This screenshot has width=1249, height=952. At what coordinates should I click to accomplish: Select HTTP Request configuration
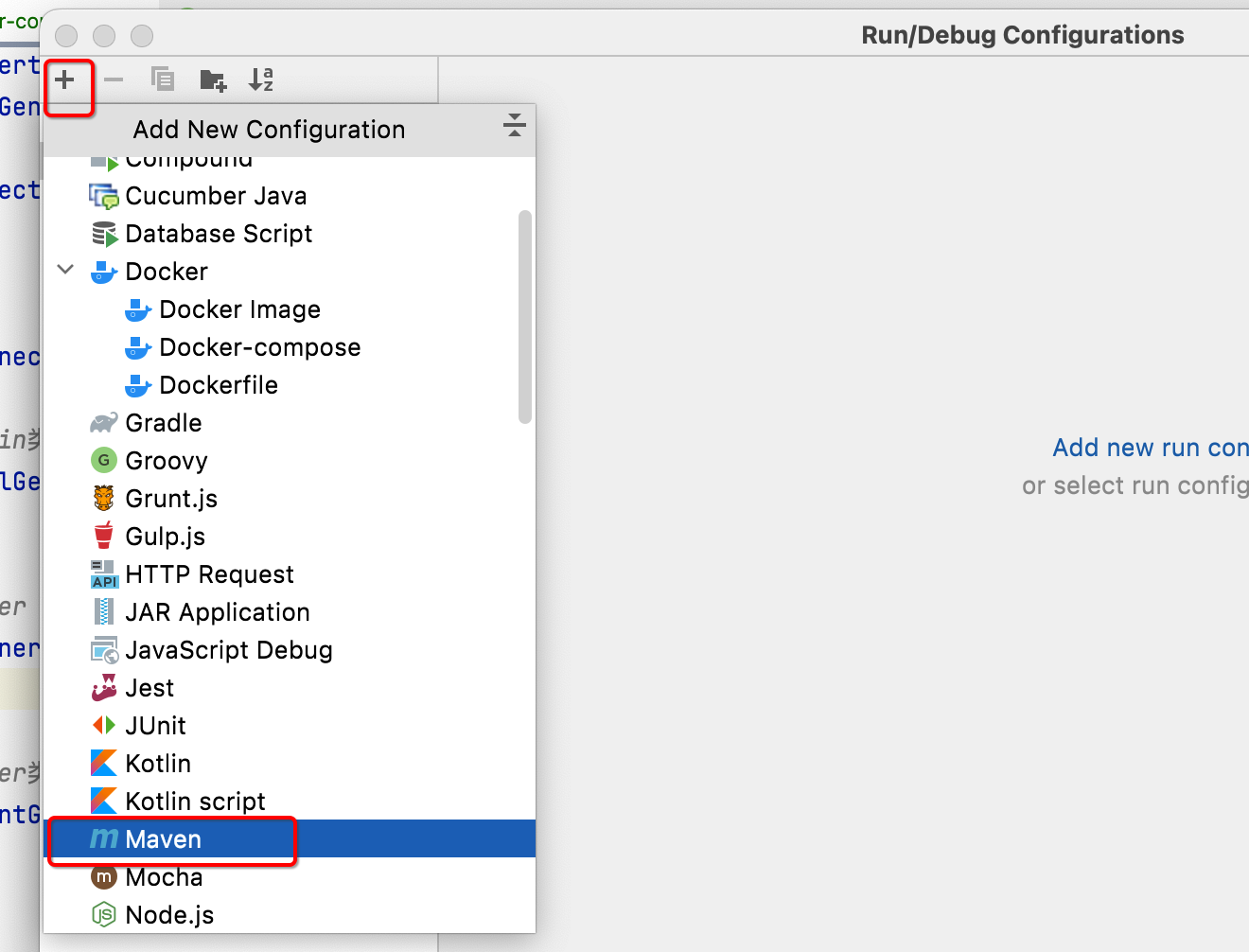click(x=290, y=574)
